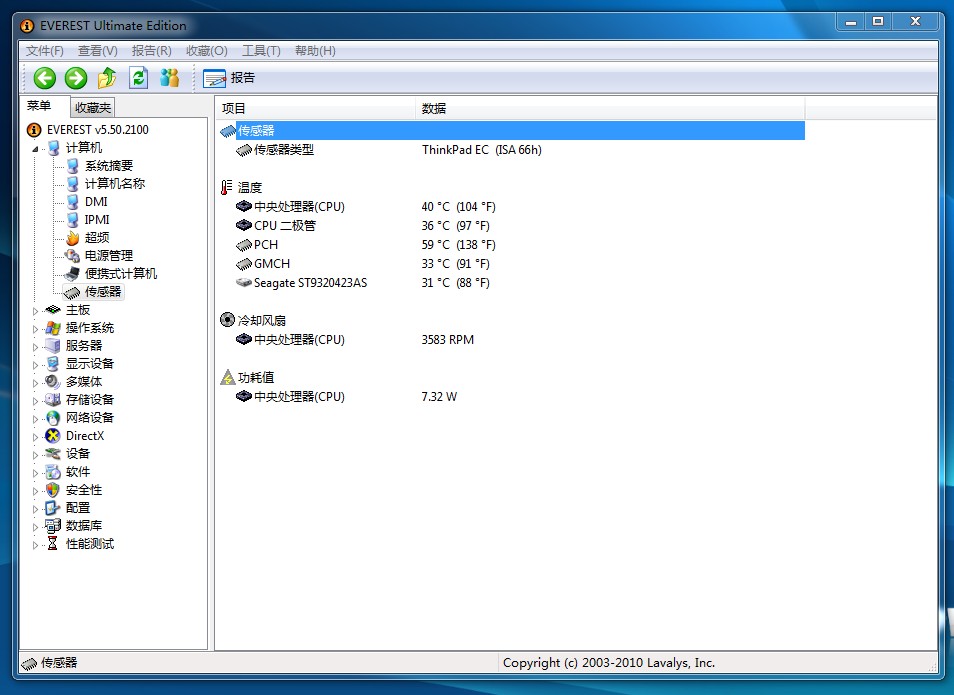Refresh the page using the Refresh icon
This screenshot has height=695, width=954.
click(x=139, y=78)
